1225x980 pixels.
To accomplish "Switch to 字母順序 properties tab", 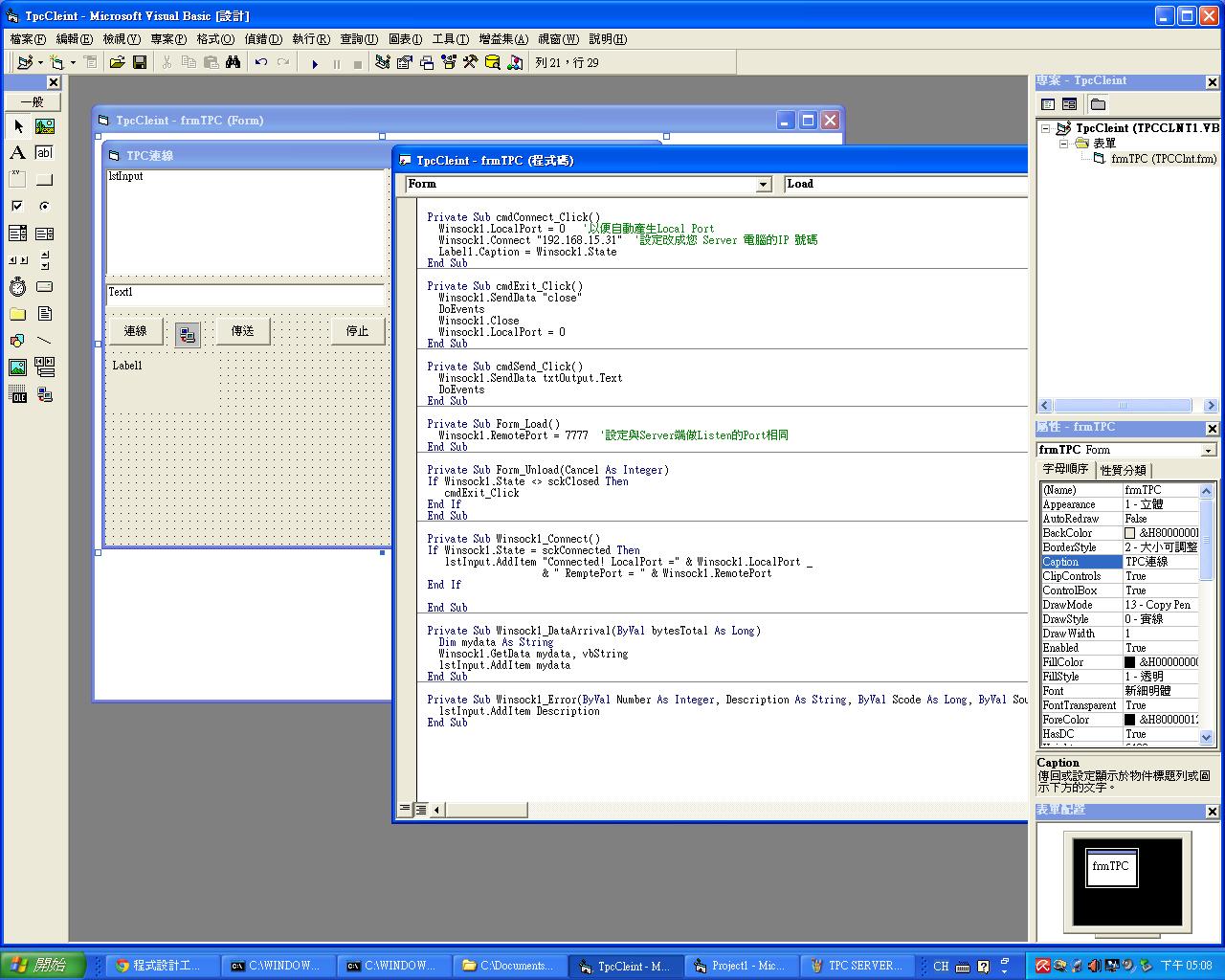I will pos(1065,469).
